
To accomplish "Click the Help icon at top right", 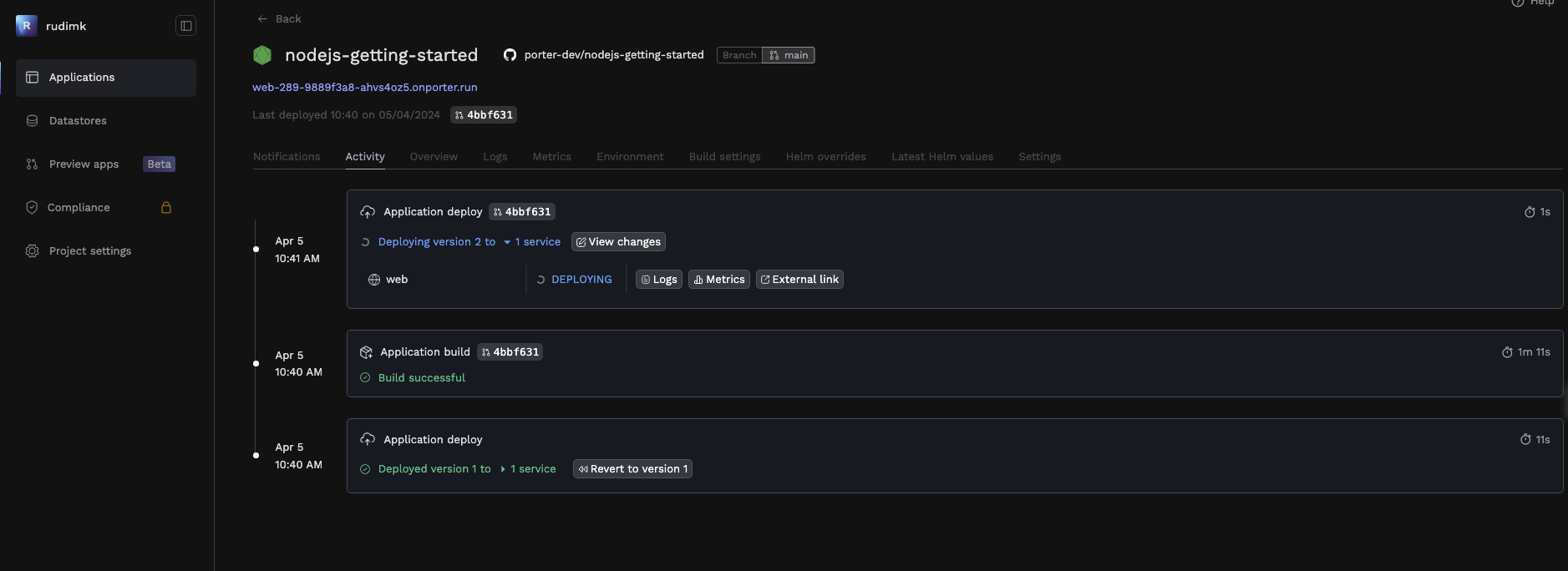I will [1518, 3].
